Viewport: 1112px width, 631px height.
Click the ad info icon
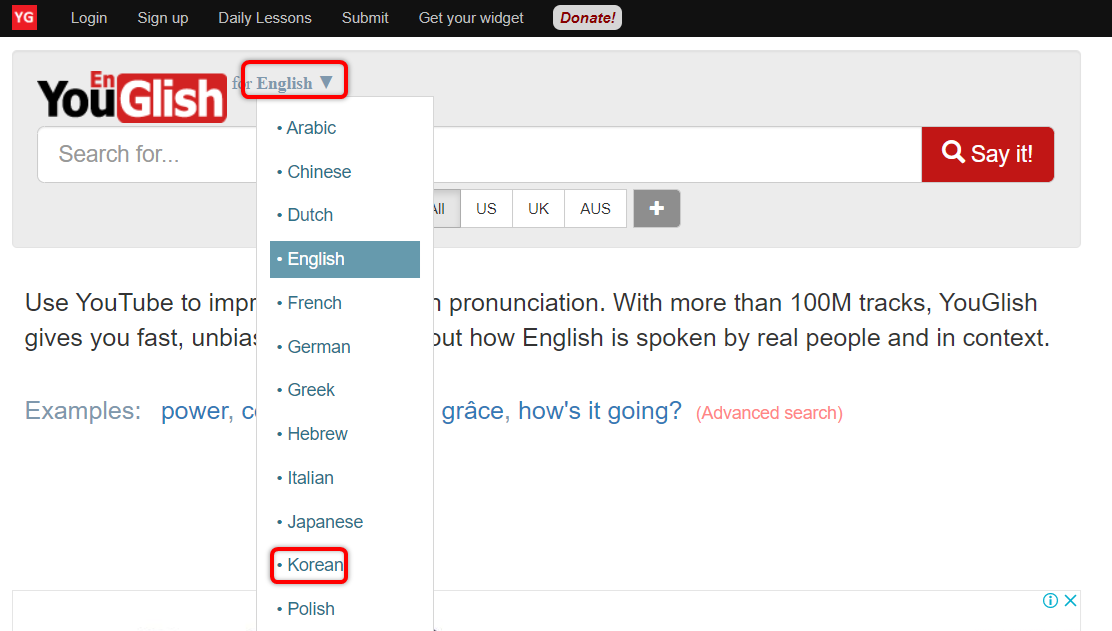[1050, 601]
